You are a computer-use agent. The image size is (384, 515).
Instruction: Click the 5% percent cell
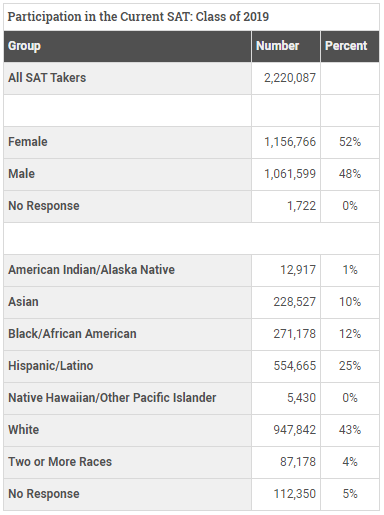(350, 494)
